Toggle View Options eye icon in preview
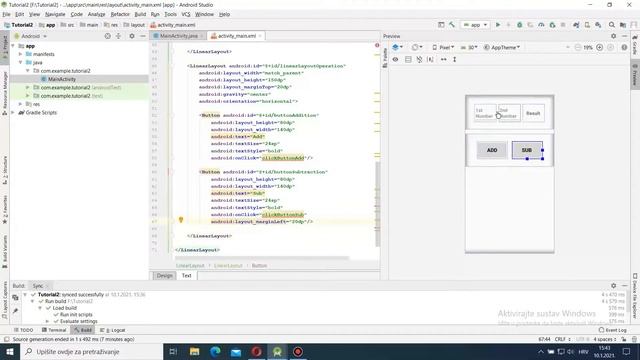The height and width of the screenshot is (360, 640). pyautogui.click(x=395, y=59)
